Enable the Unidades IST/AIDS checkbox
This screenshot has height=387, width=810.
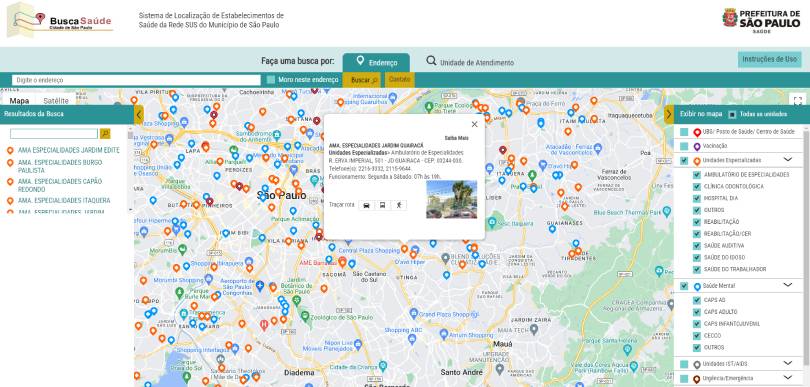click(x=684, y=364)
